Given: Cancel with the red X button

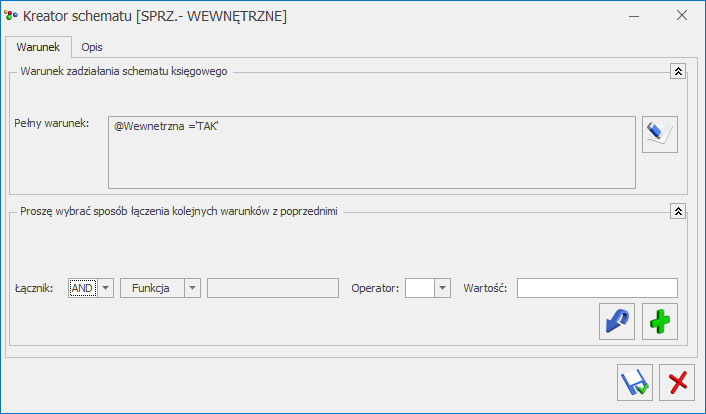Looking at the screenshot, I should pyautogui.click(x=677, y=382).
